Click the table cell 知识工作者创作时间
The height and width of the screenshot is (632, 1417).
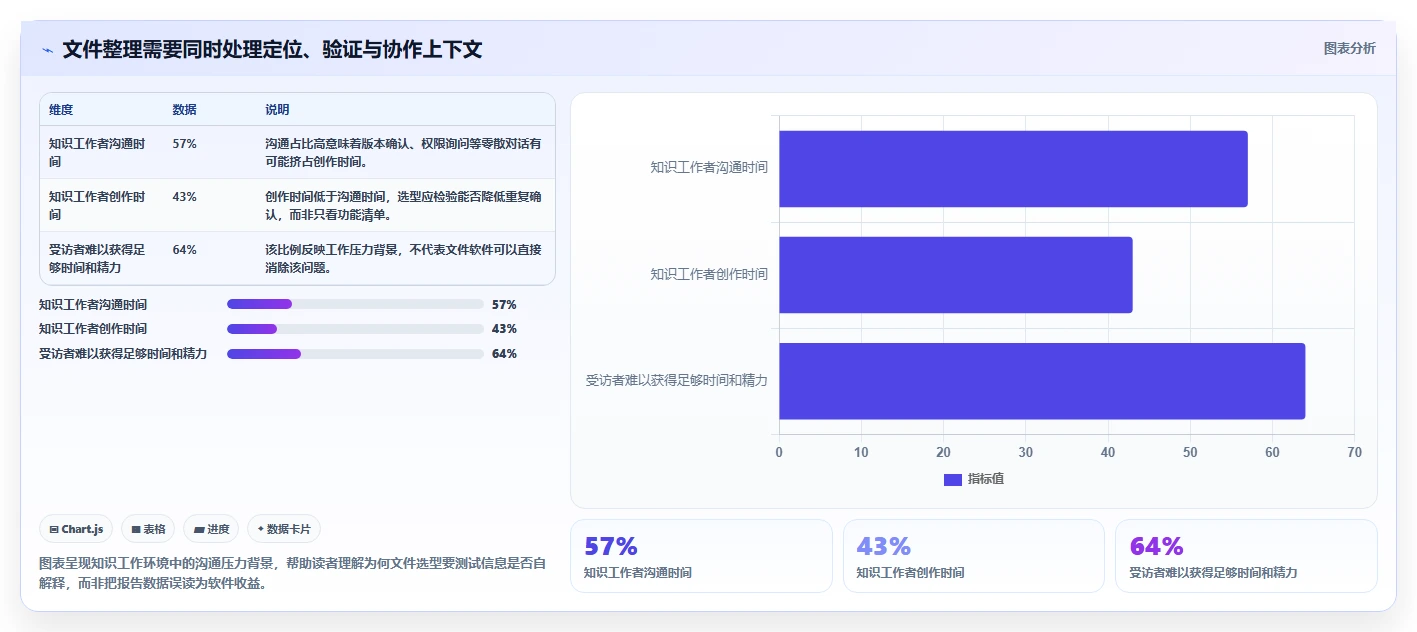click(x=97, y=206)
